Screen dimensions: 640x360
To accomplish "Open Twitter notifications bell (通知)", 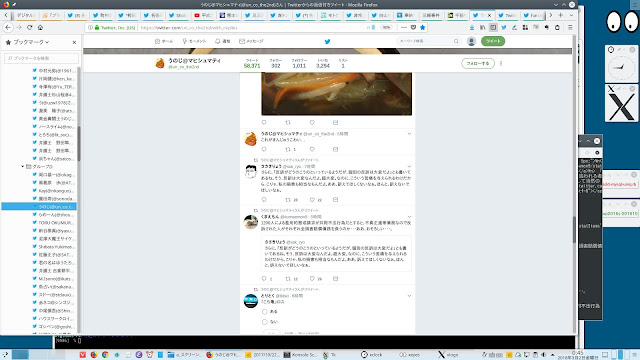I will [223, 41].
